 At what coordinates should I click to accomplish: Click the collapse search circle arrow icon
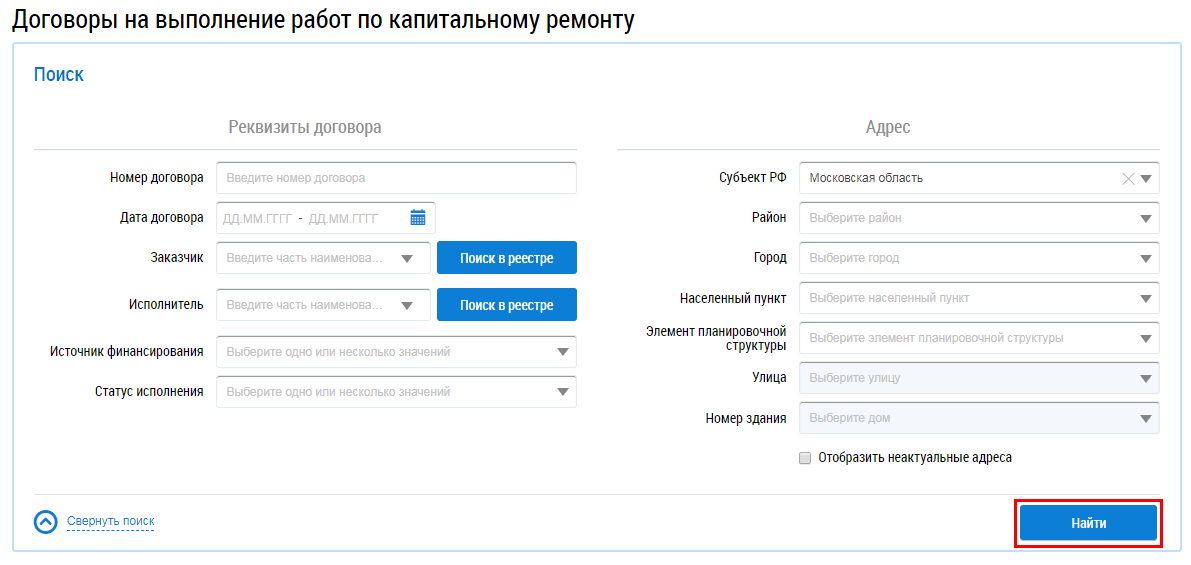(46, 522)
